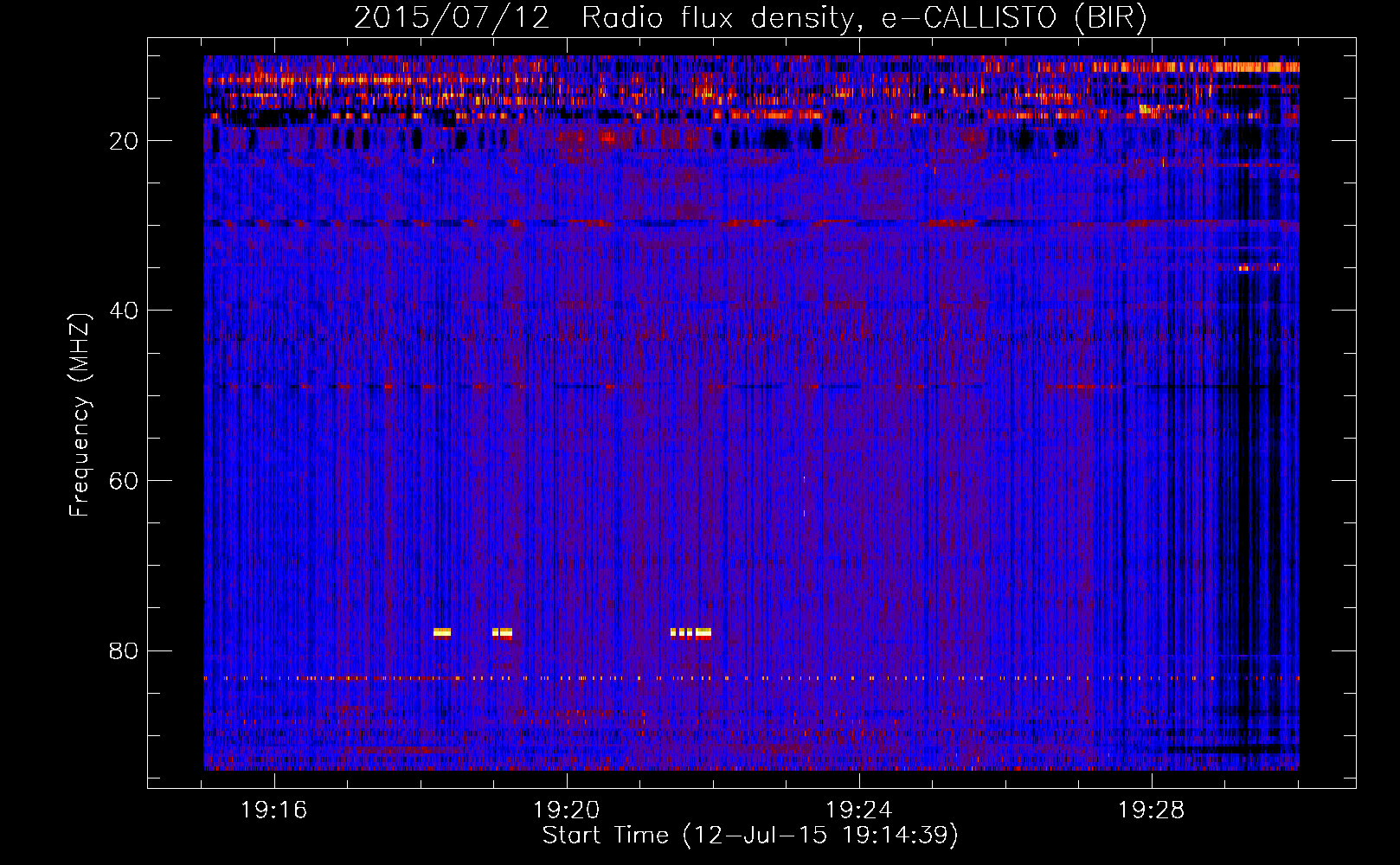The width and height of the screenshot is (1400, 865).
Task: Click the 19:20 time tick label
Action: [x=567, y=811]
